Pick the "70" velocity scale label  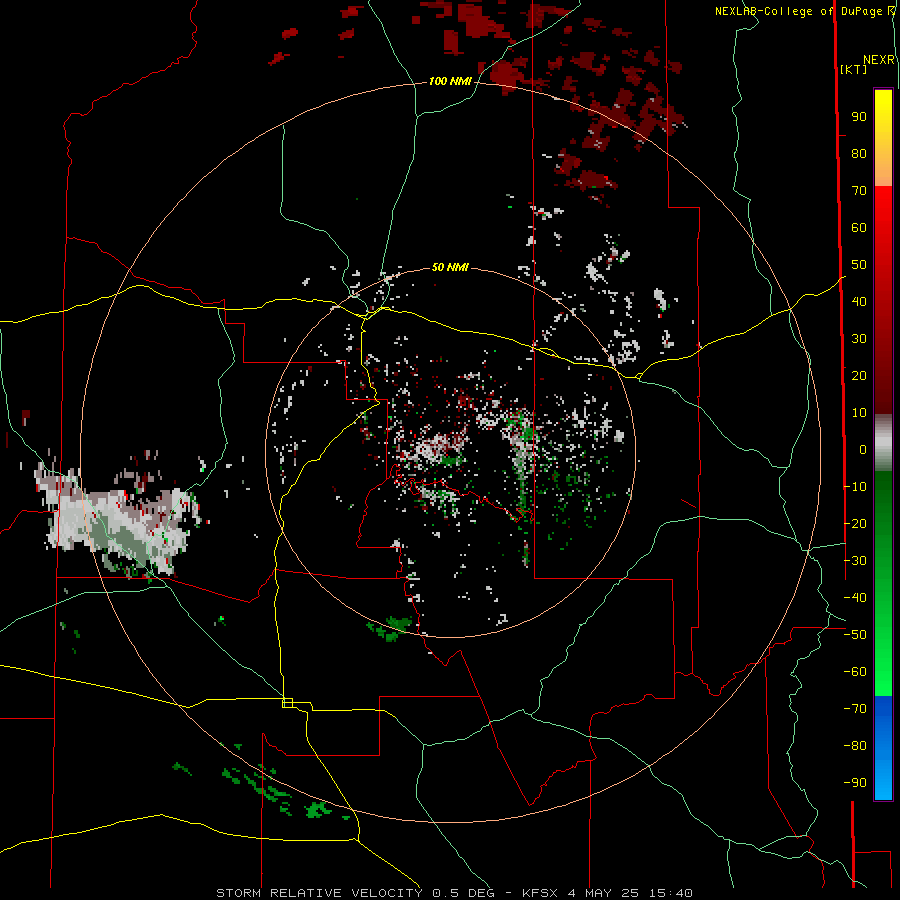tap(859, 191)
